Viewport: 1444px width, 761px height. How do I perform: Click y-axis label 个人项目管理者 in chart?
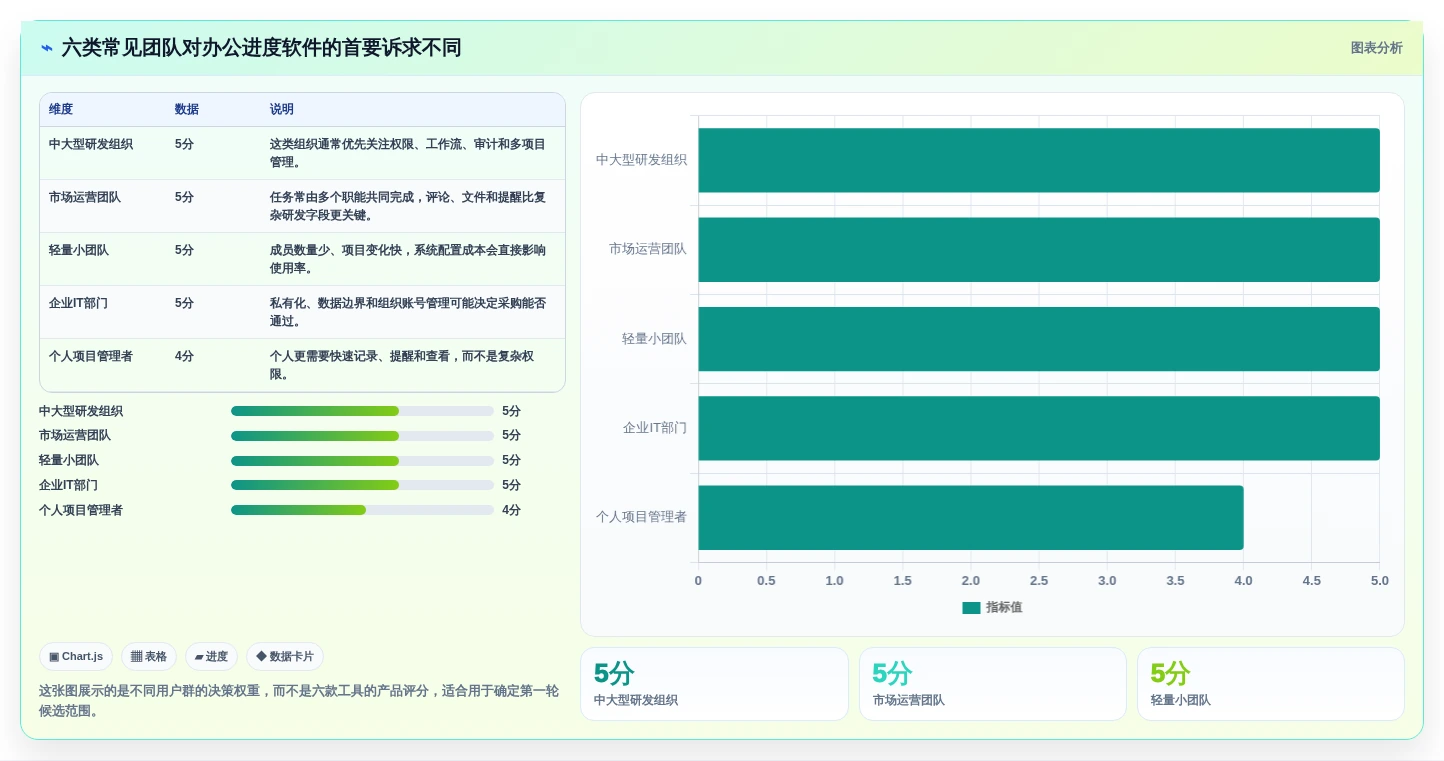[x=642, y=517]
